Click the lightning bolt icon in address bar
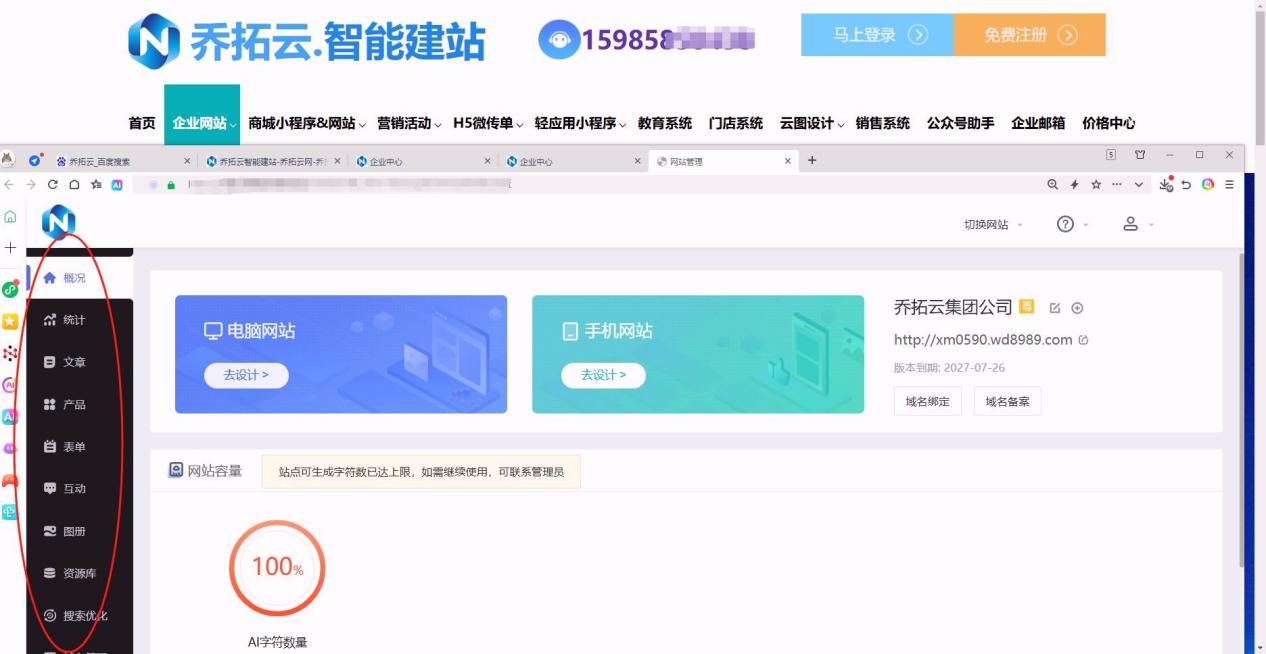Image resolution: width=1266 pixels, height=654 pixels. tap(1075, 185)
